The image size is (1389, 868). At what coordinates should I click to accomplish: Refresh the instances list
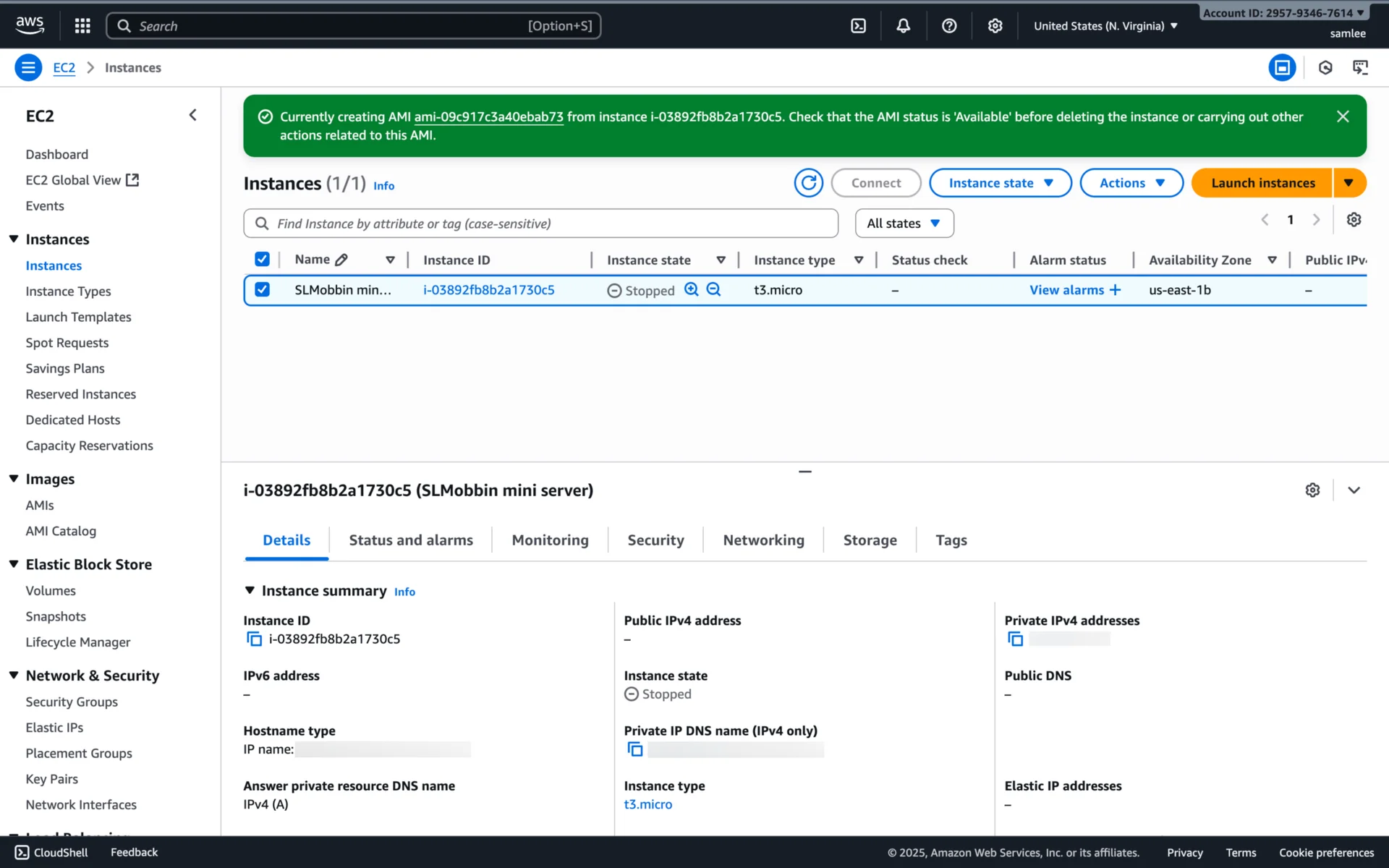coord(808,183)
